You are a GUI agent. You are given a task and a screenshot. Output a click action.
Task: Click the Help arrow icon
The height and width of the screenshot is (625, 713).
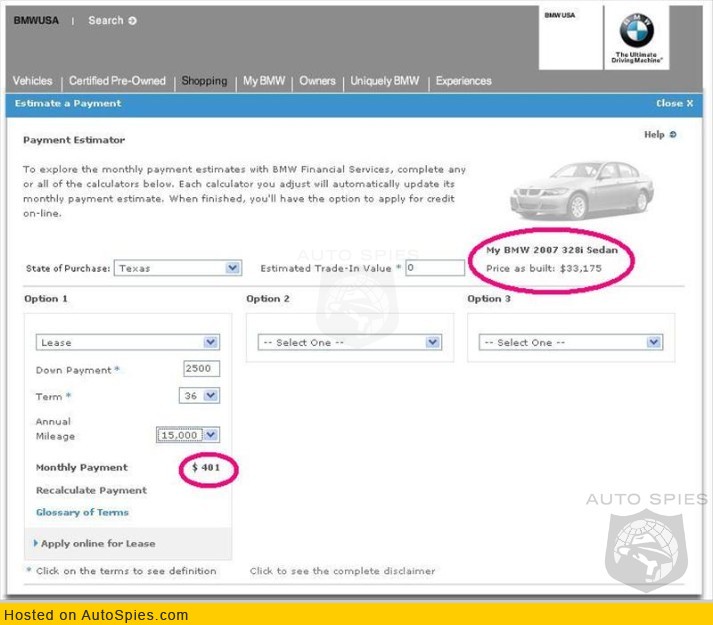coord(673,135)
